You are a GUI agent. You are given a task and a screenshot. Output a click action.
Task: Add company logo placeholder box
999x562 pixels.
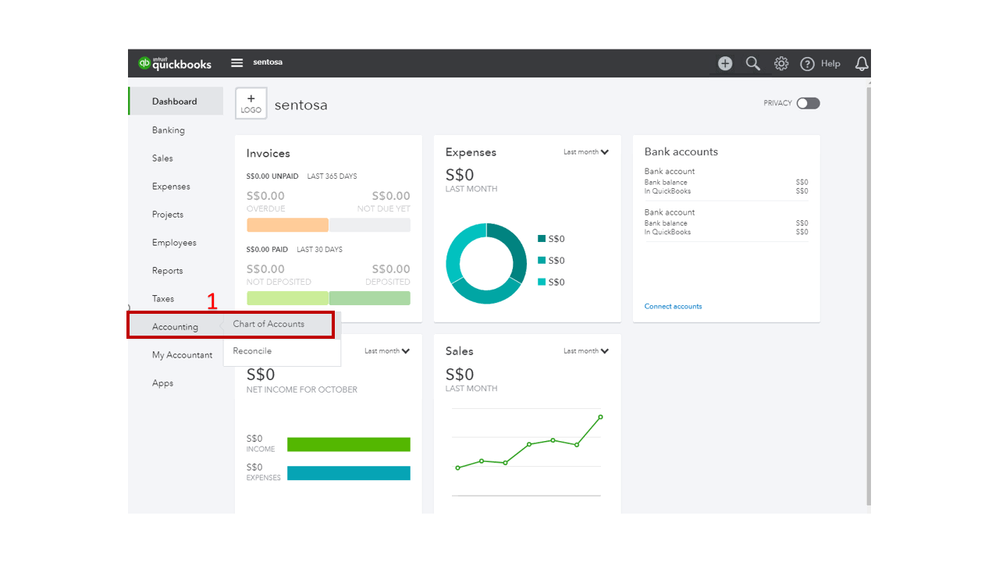[x=251, y=103]
